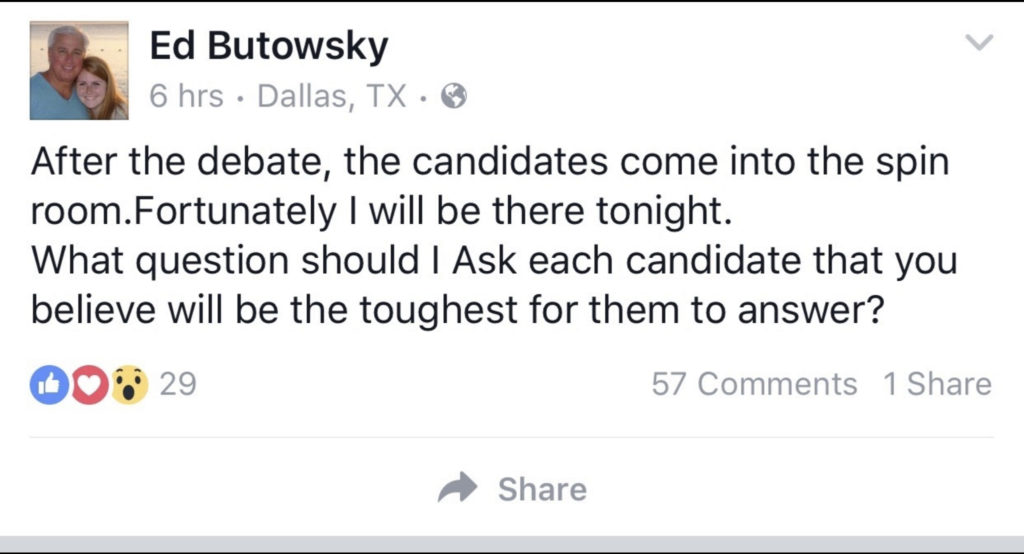Click the 'room.Fortunately I will be there' line
1024x554 pixels.
[381, 212]
